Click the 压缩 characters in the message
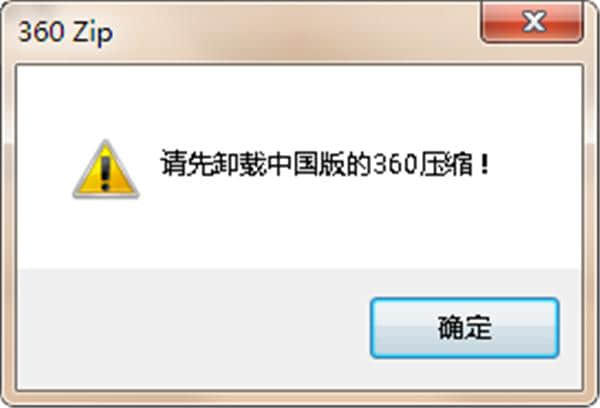The height and width of the screenshot is (408, 600). 446,165
